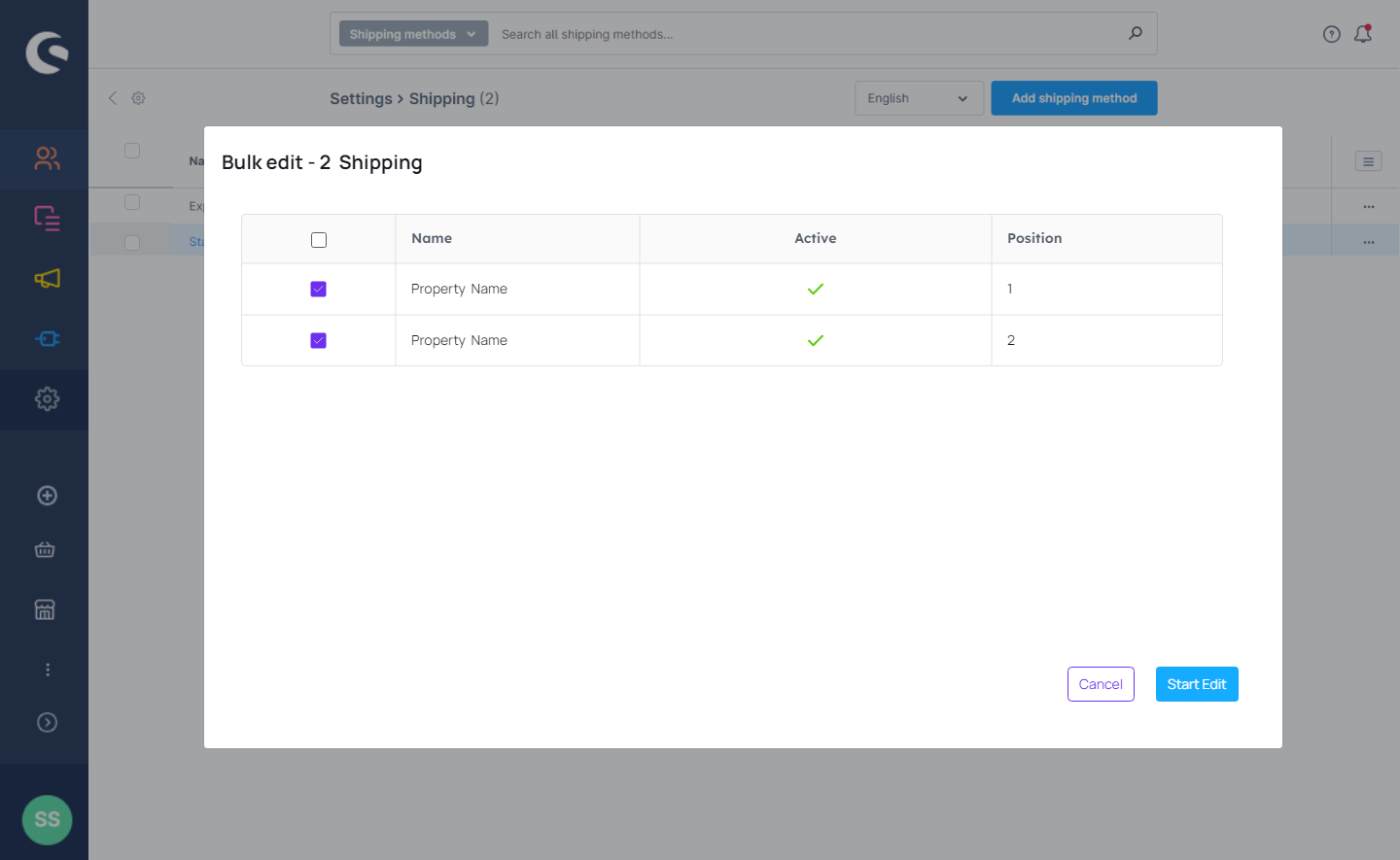
Task: Toggle the background grid header checkbox
Action: tap(132, 151)
